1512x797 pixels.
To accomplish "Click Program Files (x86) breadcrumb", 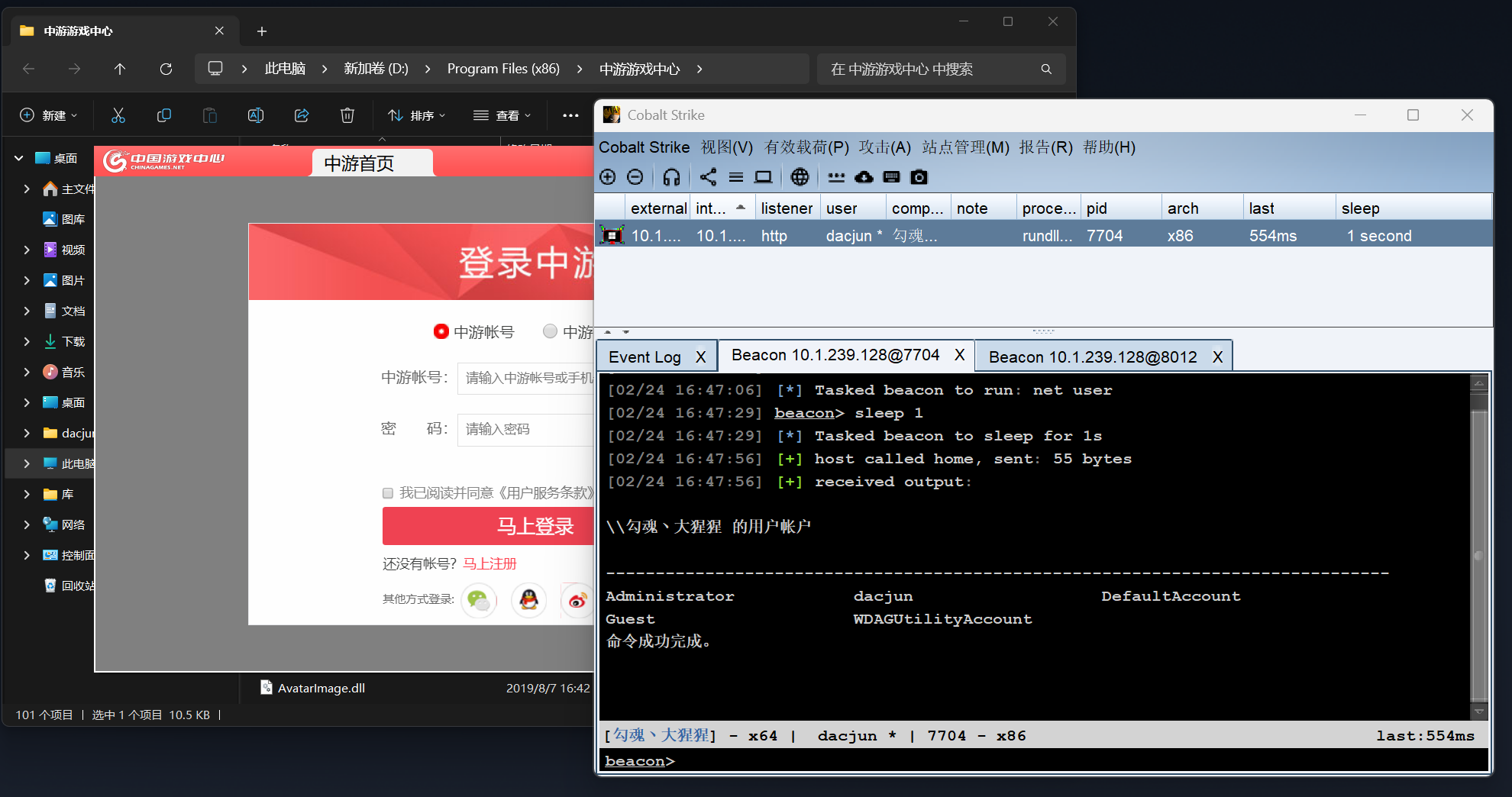I will coord(503,69).
